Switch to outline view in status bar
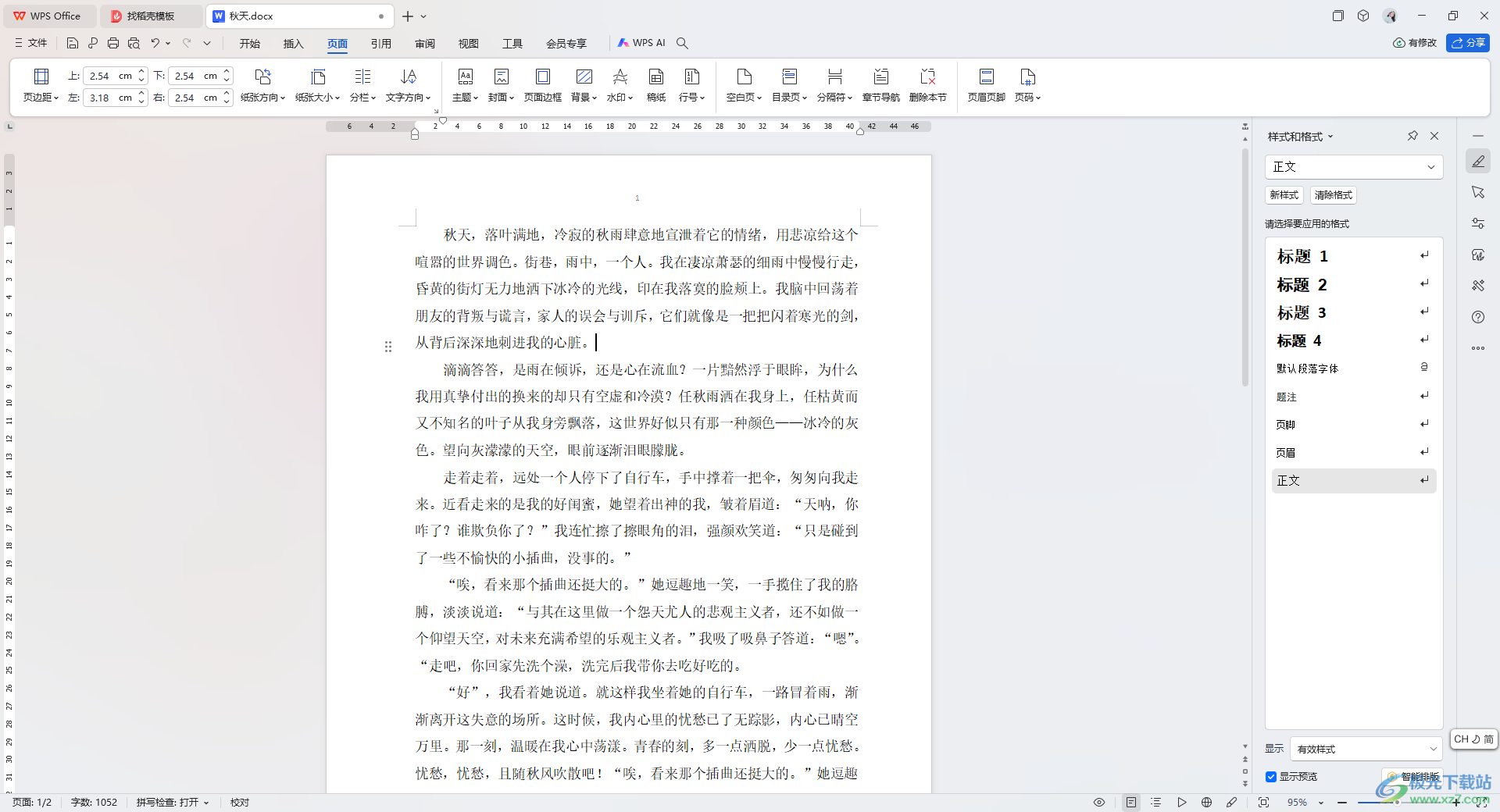1500x812 pixels. 1156,802
